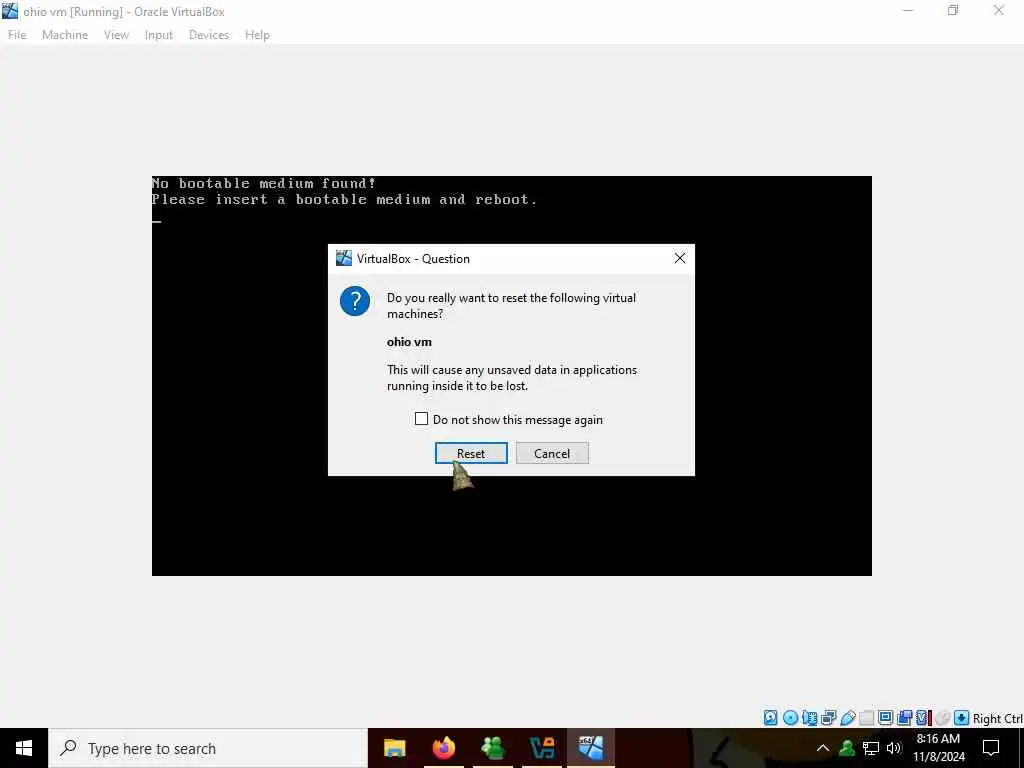The width and height of the screenshot is (1024, 768).
Task: Click the display settings status icon
Action: [886, 718]
